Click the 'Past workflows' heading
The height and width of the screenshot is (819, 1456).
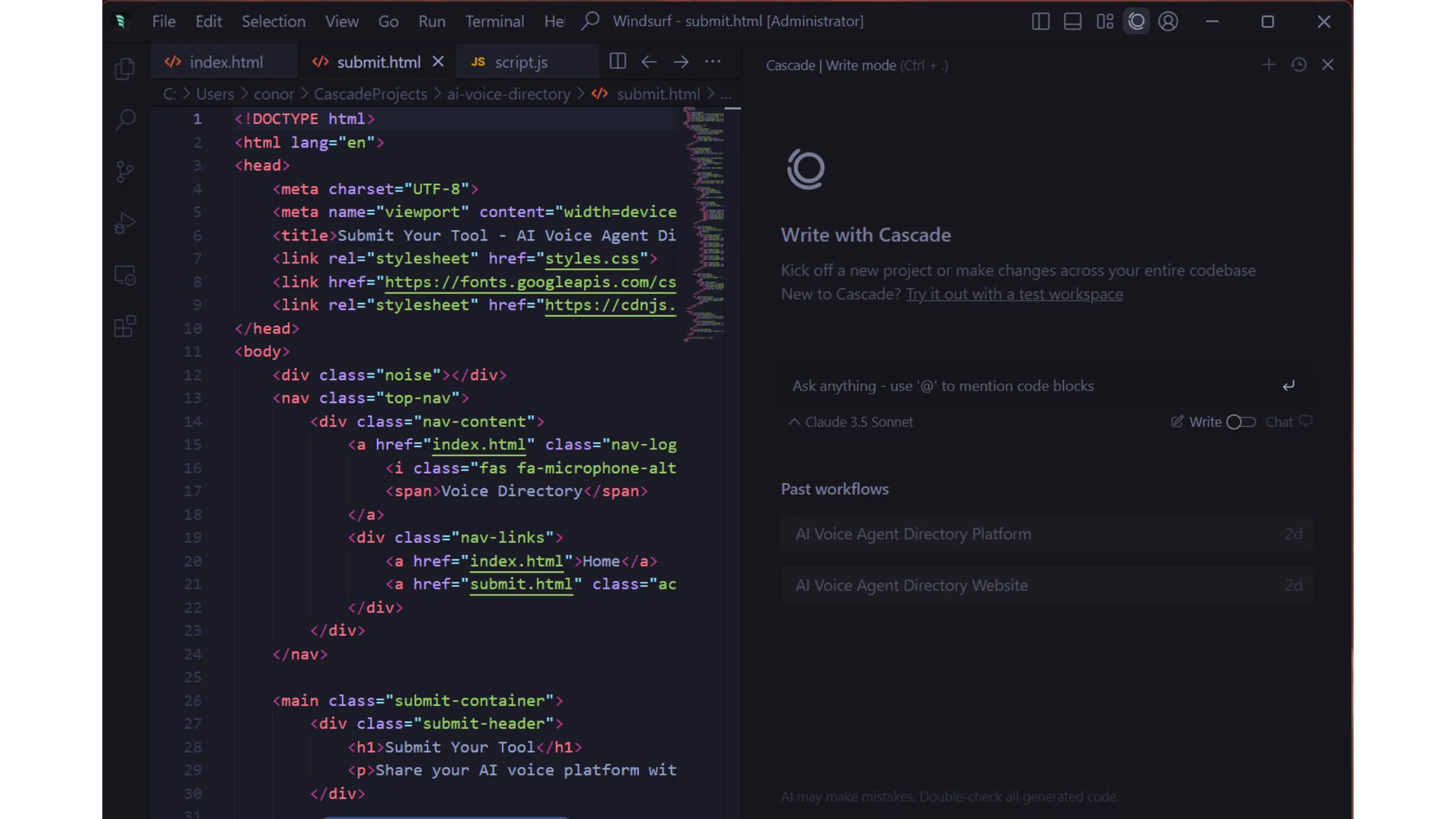pyautogui.click(x=835, y=489)
